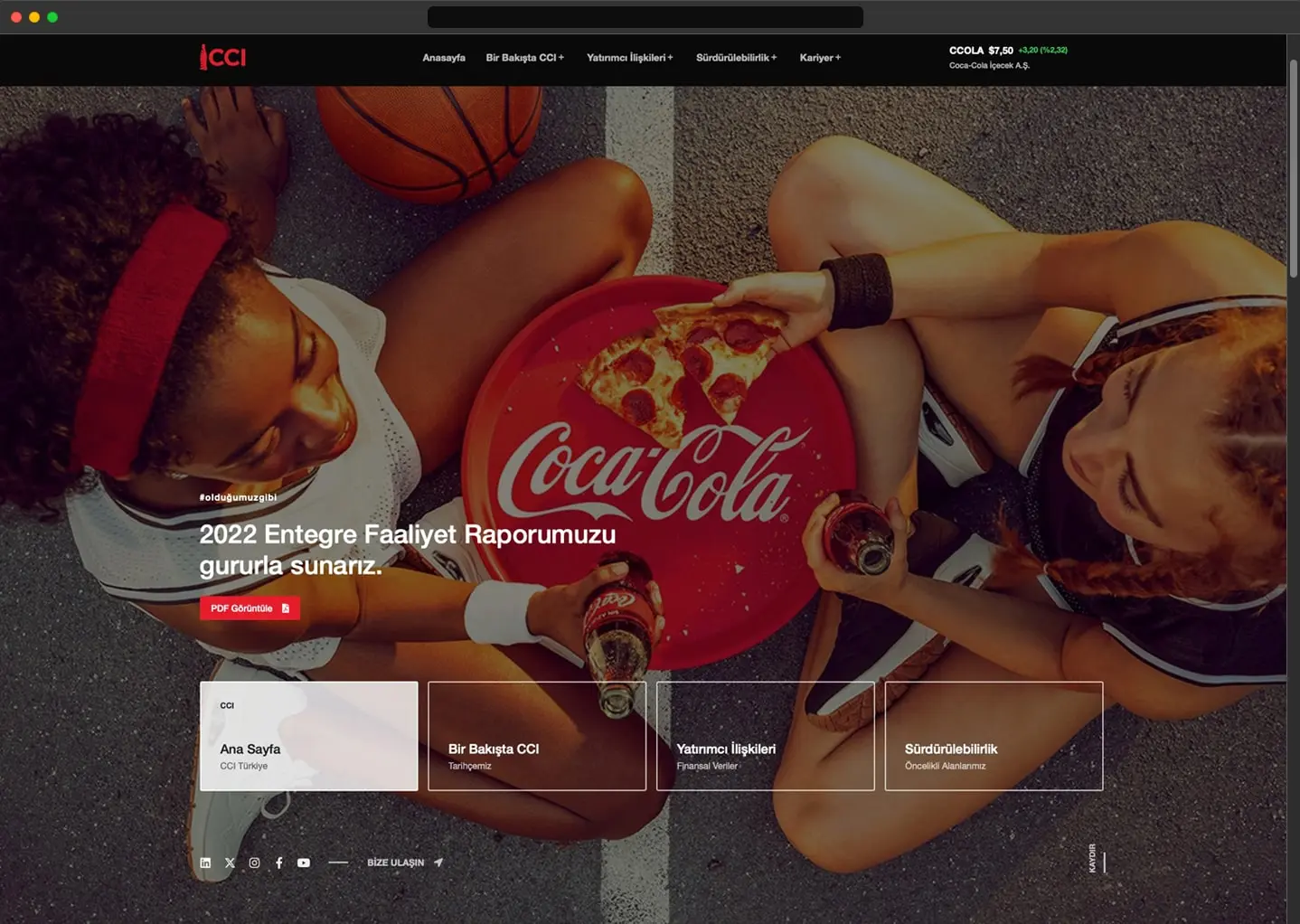Click the yellow minimize window button
The width and height of the screenshot is (1300, 924).
(x=34, y=17)
